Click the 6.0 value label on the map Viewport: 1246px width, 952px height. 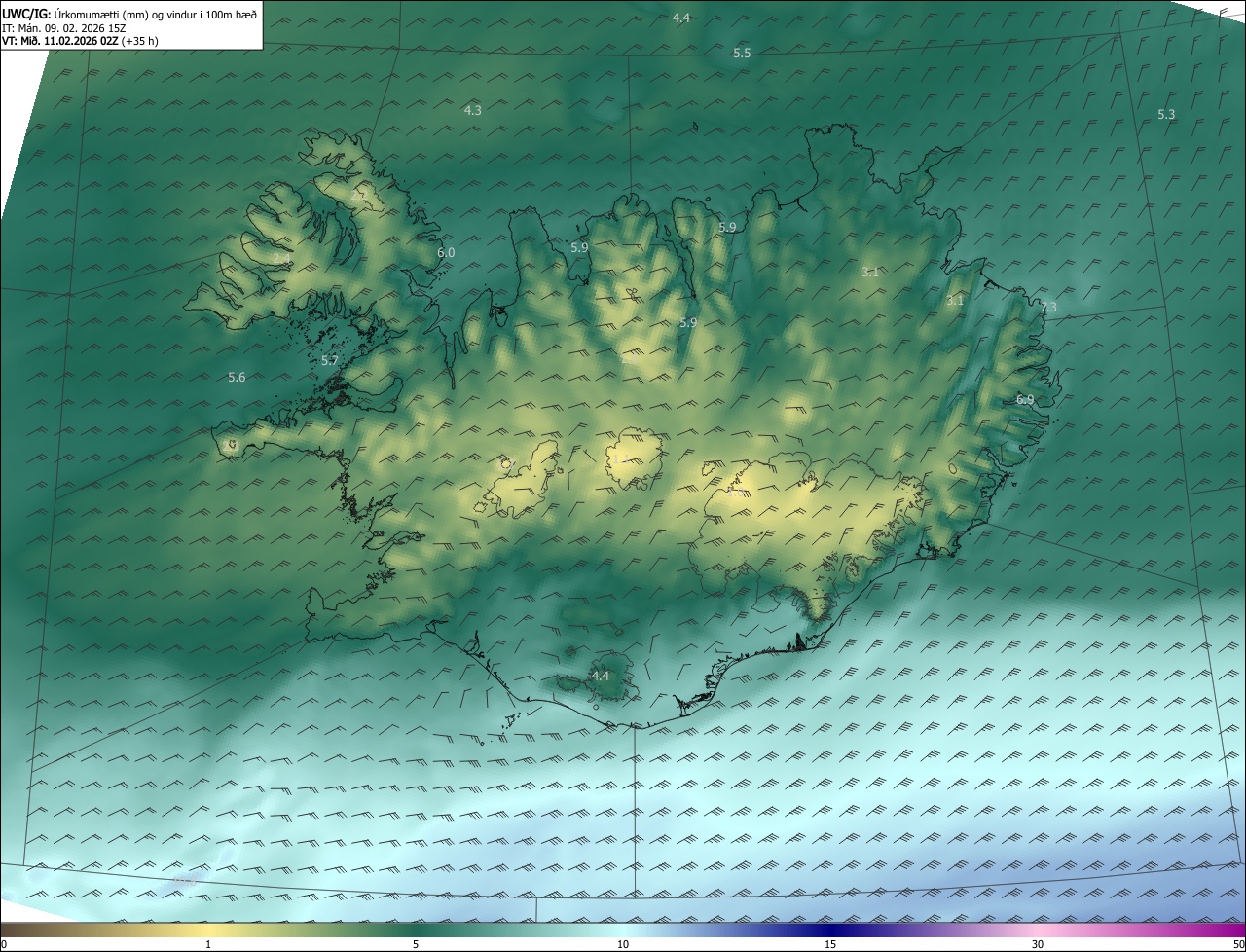tap(446, 252)
